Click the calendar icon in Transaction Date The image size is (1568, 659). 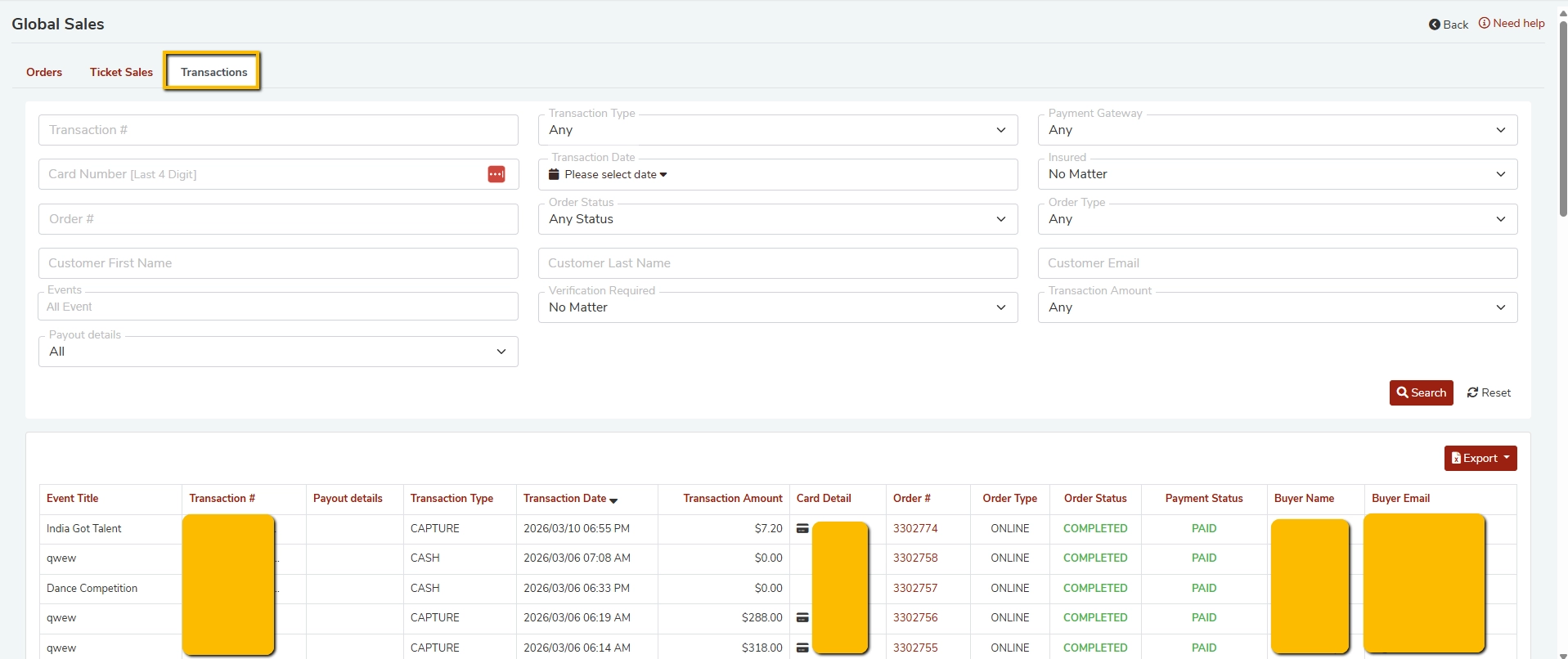(x=554, y=174)
